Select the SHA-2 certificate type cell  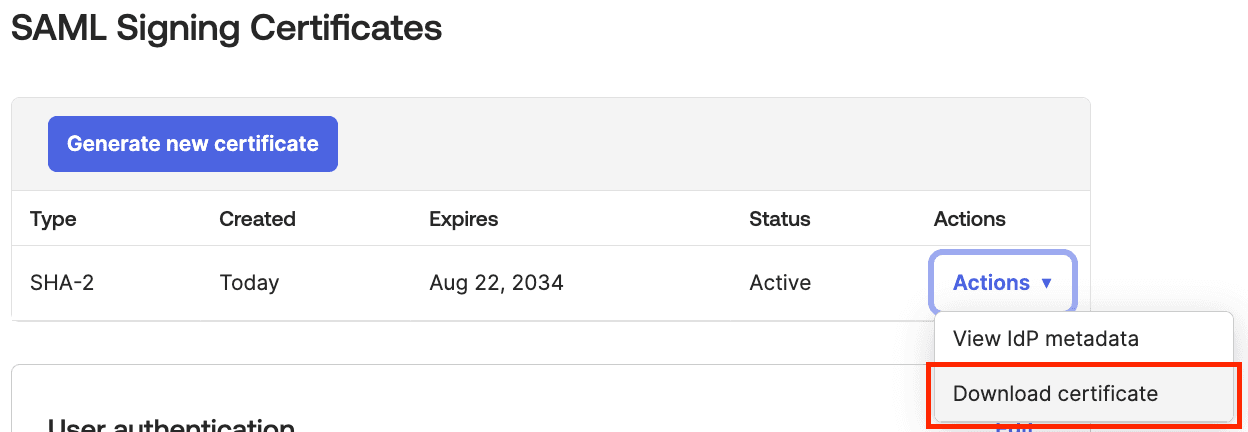tap(62, 283)
